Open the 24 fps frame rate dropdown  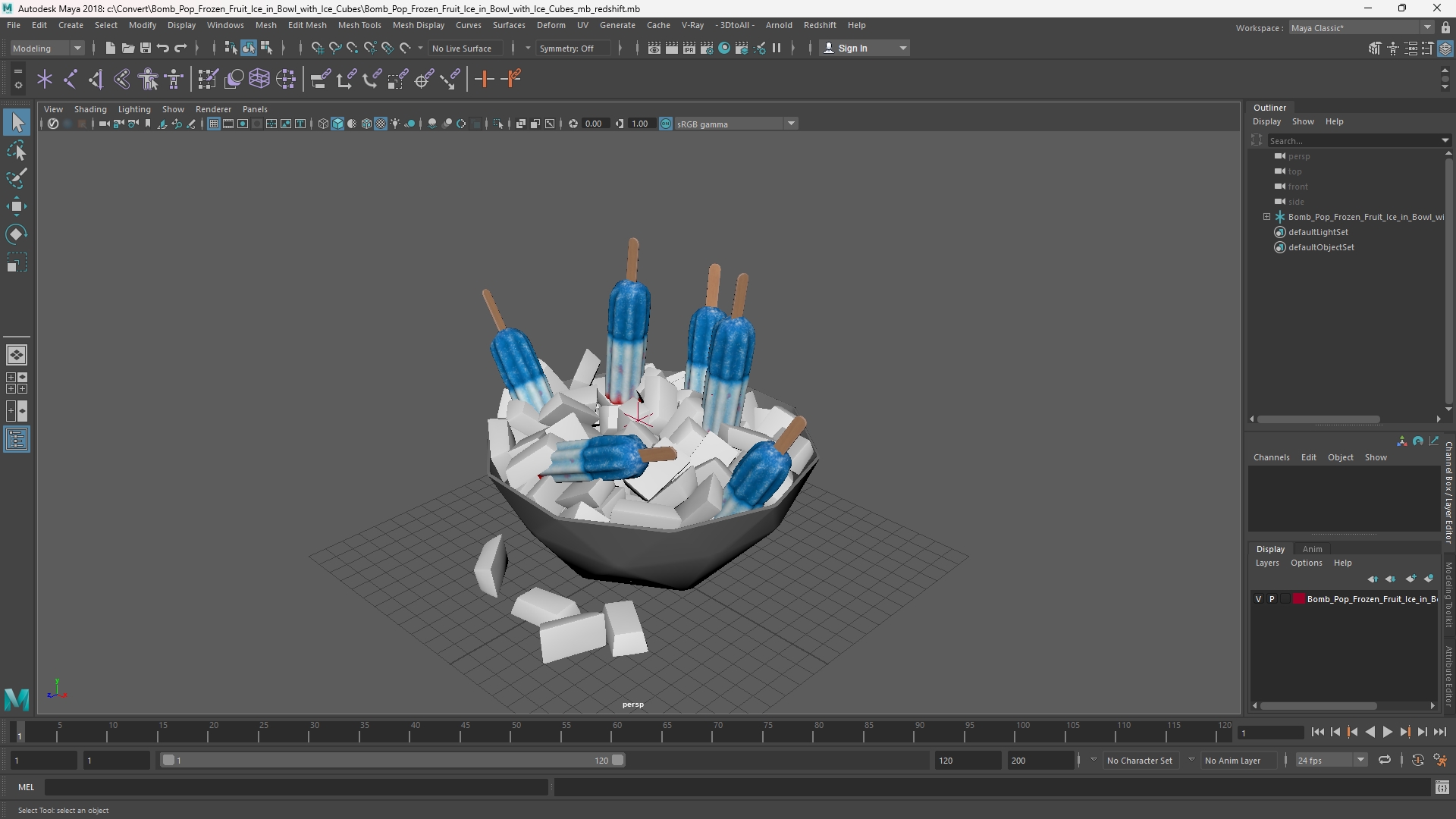[x=1331, y=760]
